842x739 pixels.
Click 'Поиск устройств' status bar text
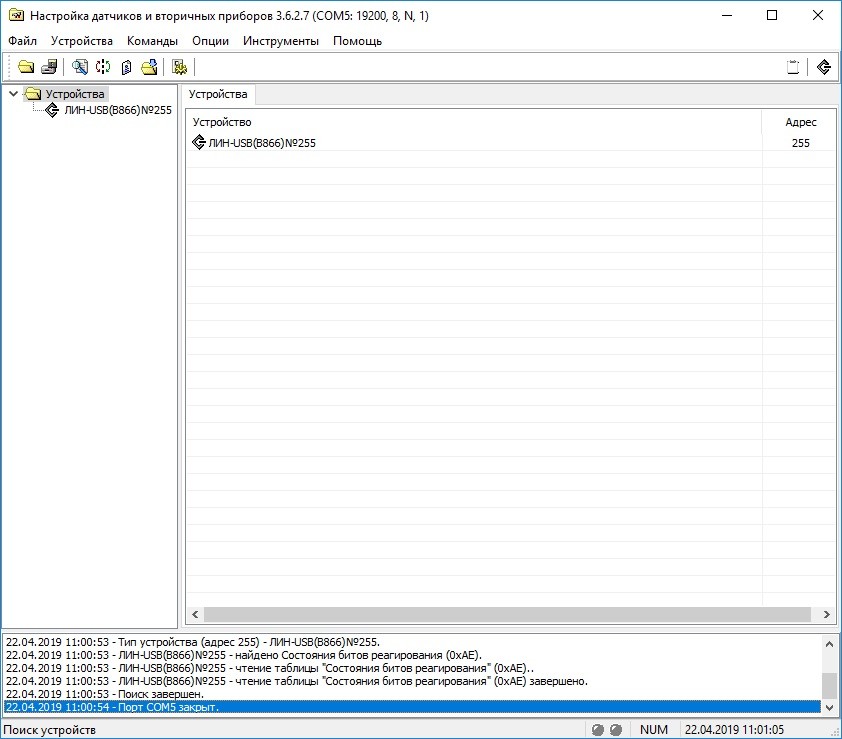coord(49,730)
